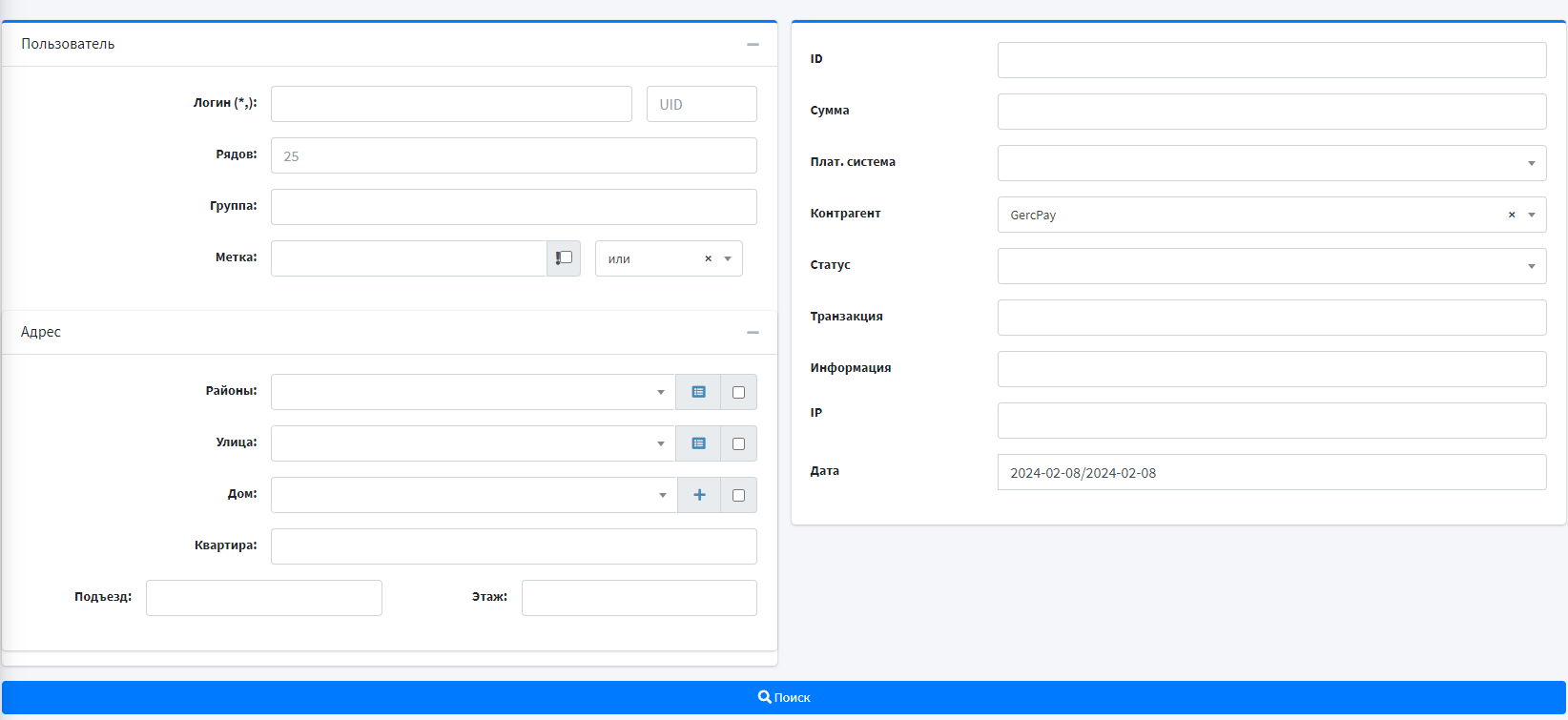Toggle the checkbox next to Улица

(738, 443)
